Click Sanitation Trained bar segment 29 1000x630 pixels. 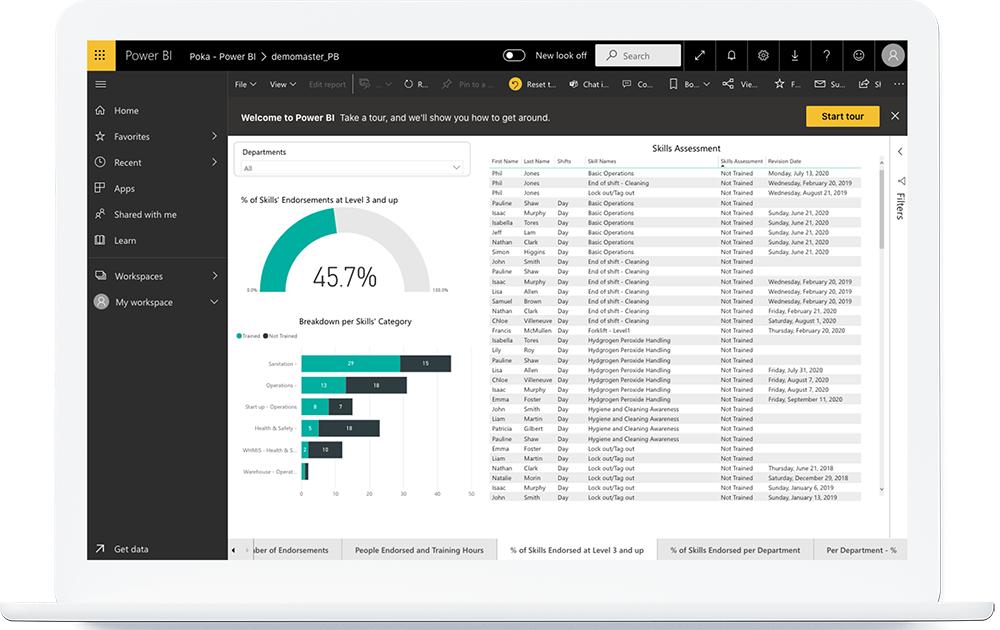pyautogui.click(x=351, y=363)
